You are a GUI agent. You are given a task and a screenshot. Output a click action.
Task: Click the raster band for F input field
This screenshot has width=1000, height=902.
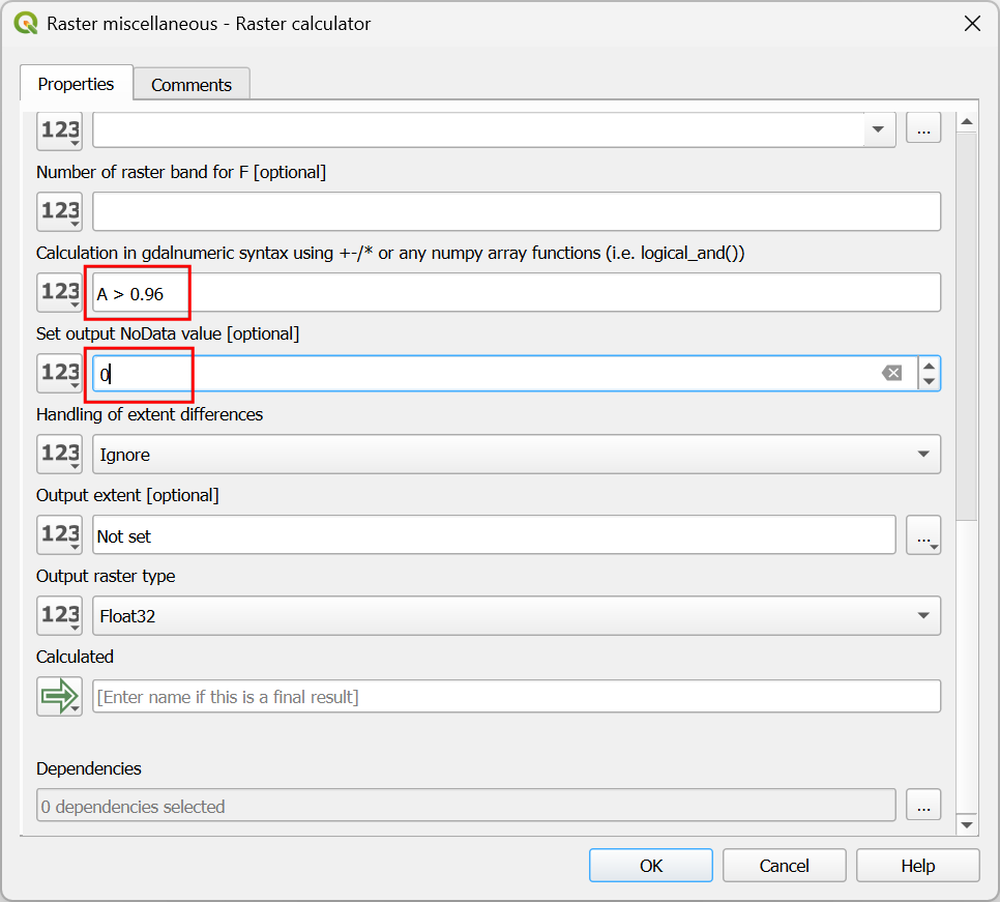(x=517, y=212)
